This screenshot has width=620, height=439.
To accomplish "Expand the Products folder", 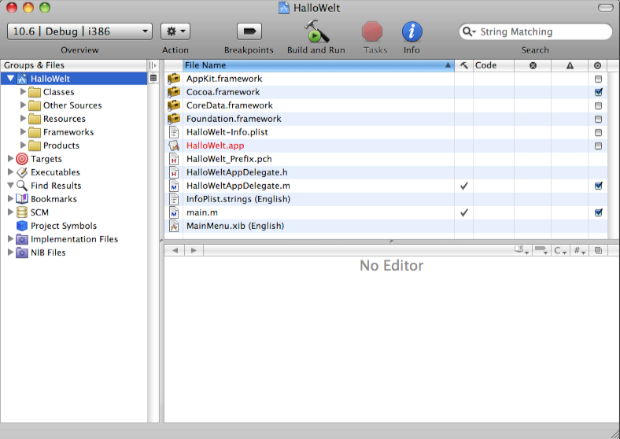I will (x=23, y=145).
